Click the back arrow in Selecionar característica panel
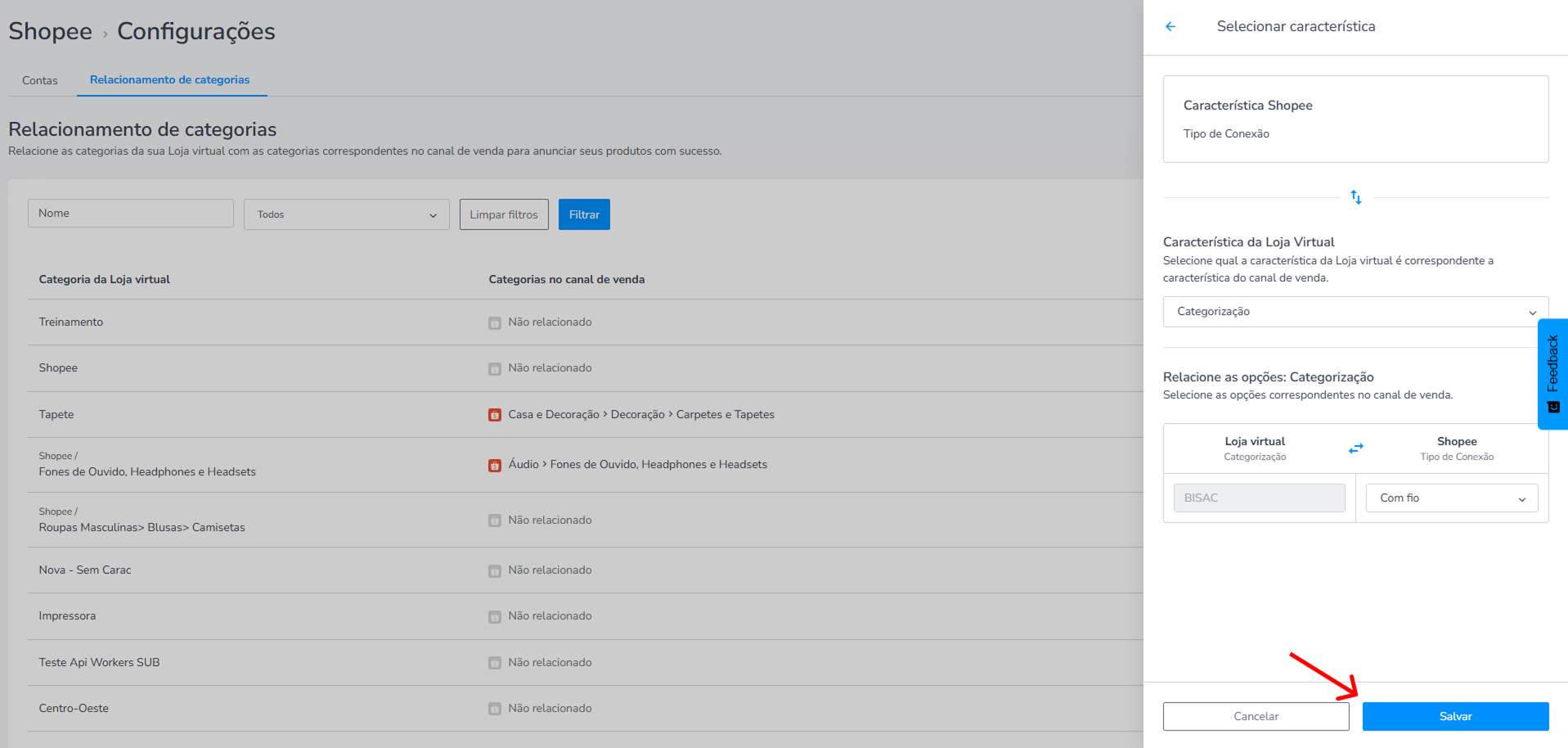 [x=1170, y=26]
